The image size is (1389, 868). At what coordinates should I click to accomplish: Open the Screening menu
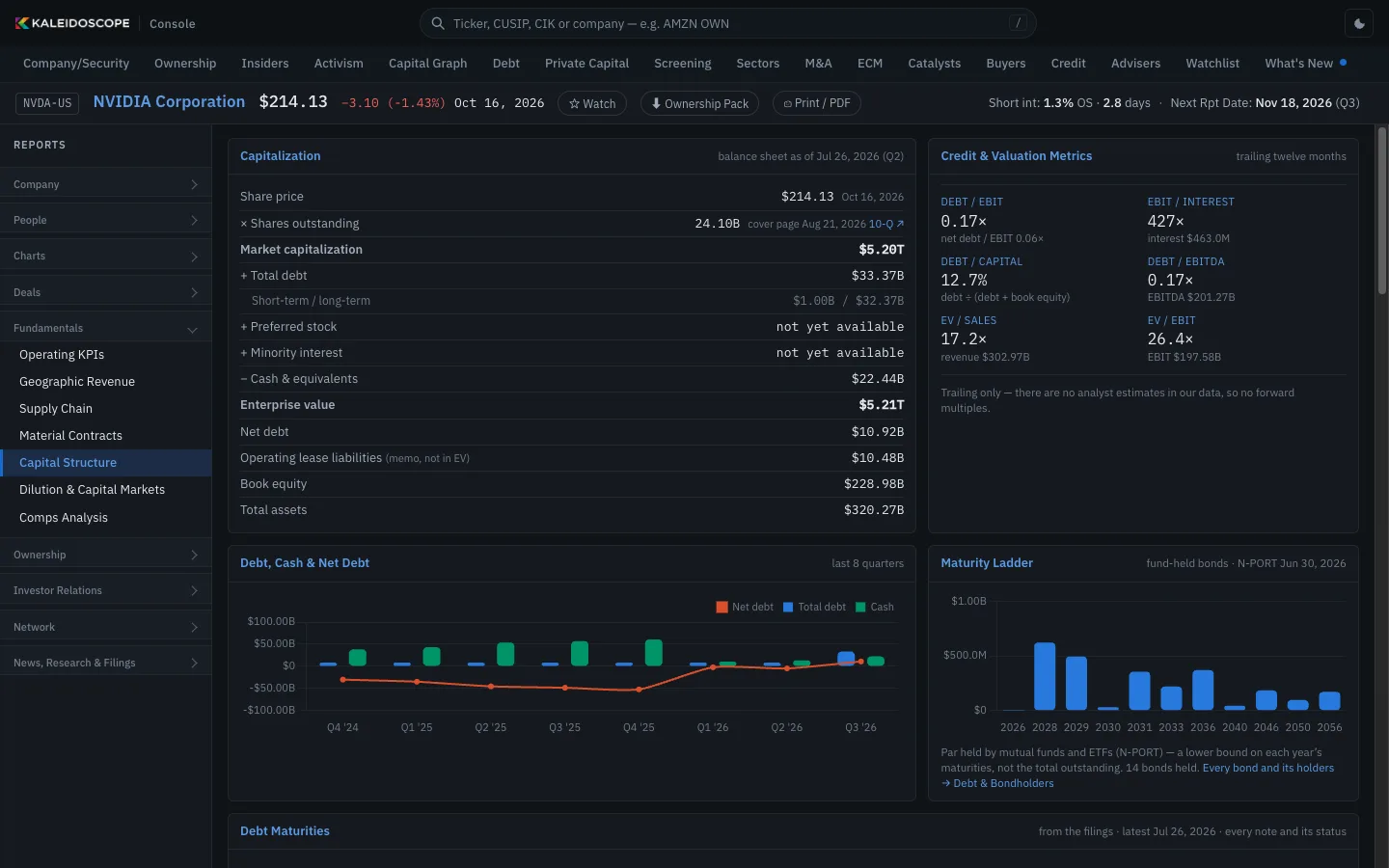(683, 64)
